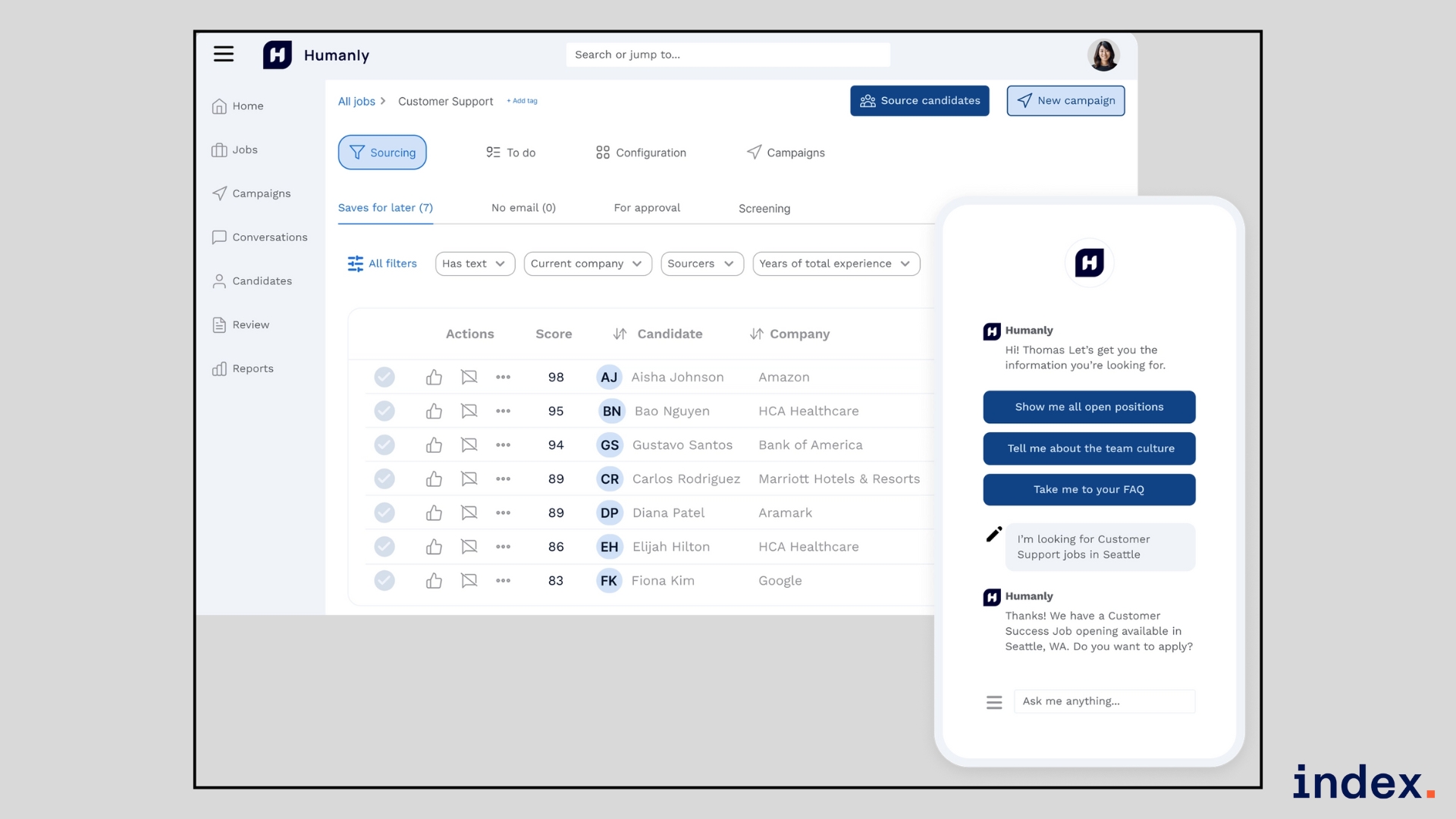Click the user profile avatar
Image resolution: width=1456 pixels, height=819 pixels.
(1103, 55)
